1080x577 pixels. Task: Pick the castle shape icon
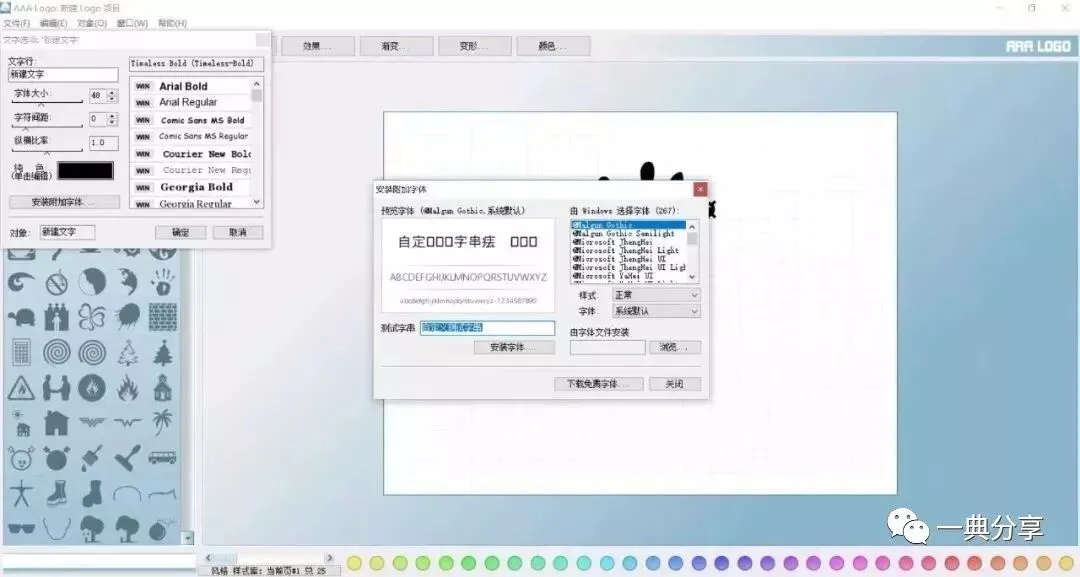(x=56, y=317)
